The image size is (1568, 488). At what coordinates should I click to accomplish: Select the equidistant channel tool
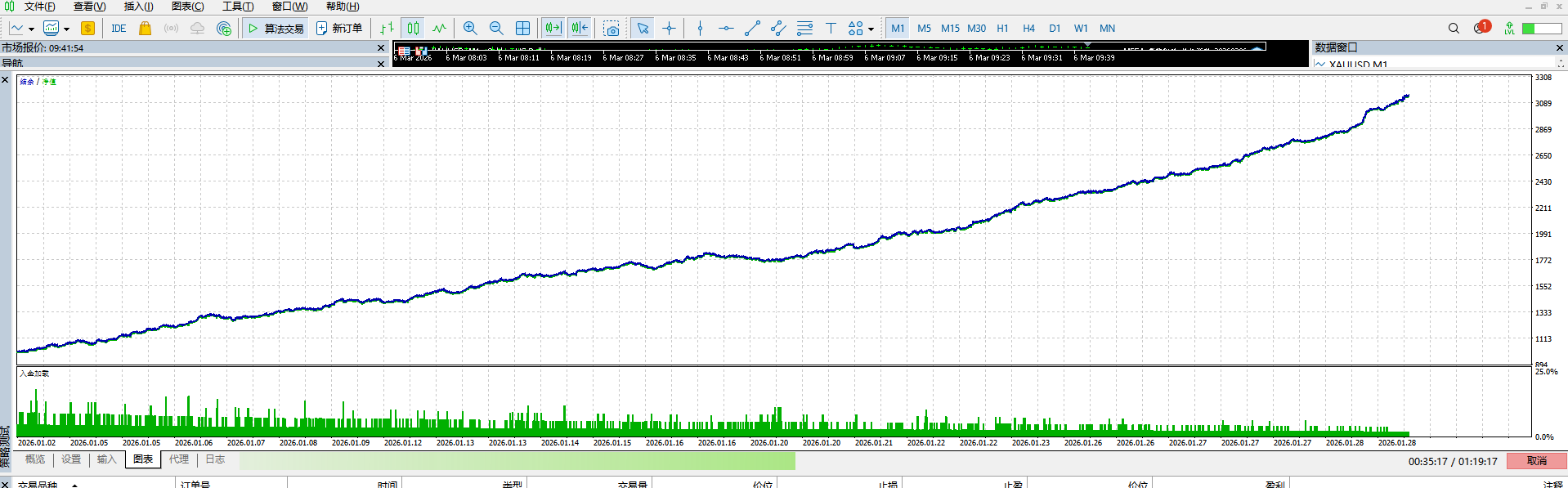(x=778, y=29)
